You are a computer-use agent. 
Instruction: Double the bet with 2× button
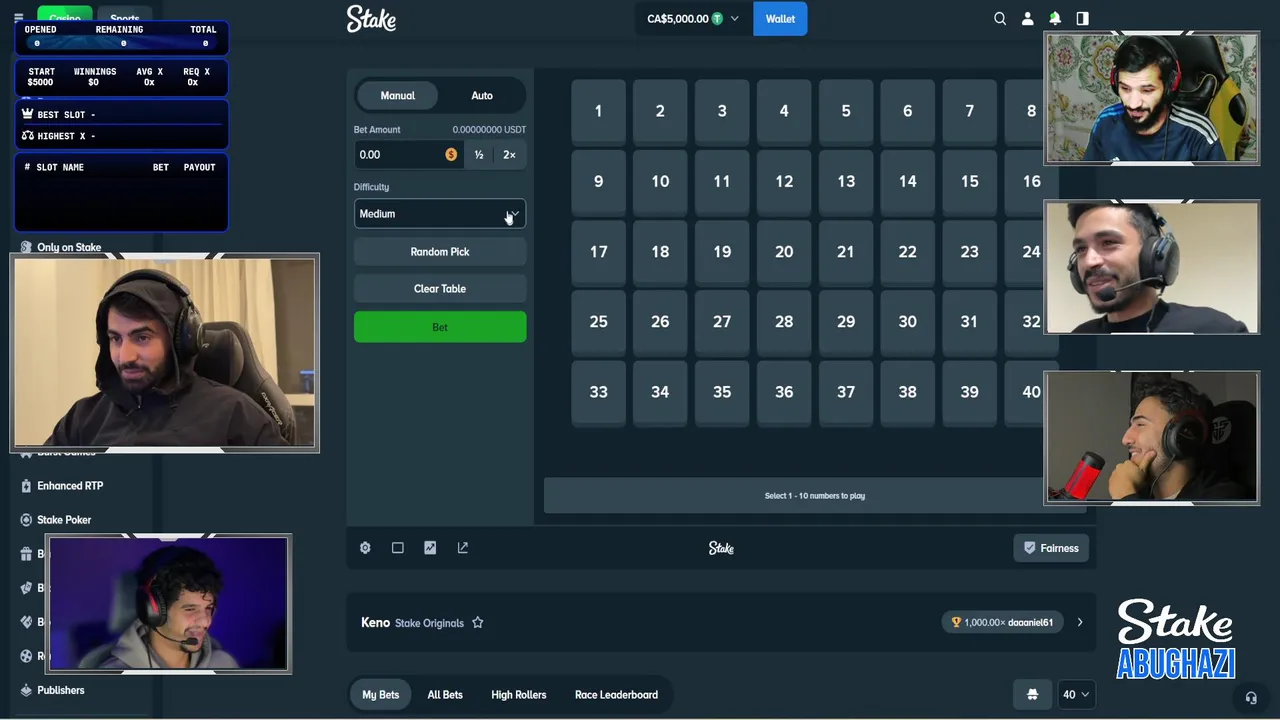509,154
